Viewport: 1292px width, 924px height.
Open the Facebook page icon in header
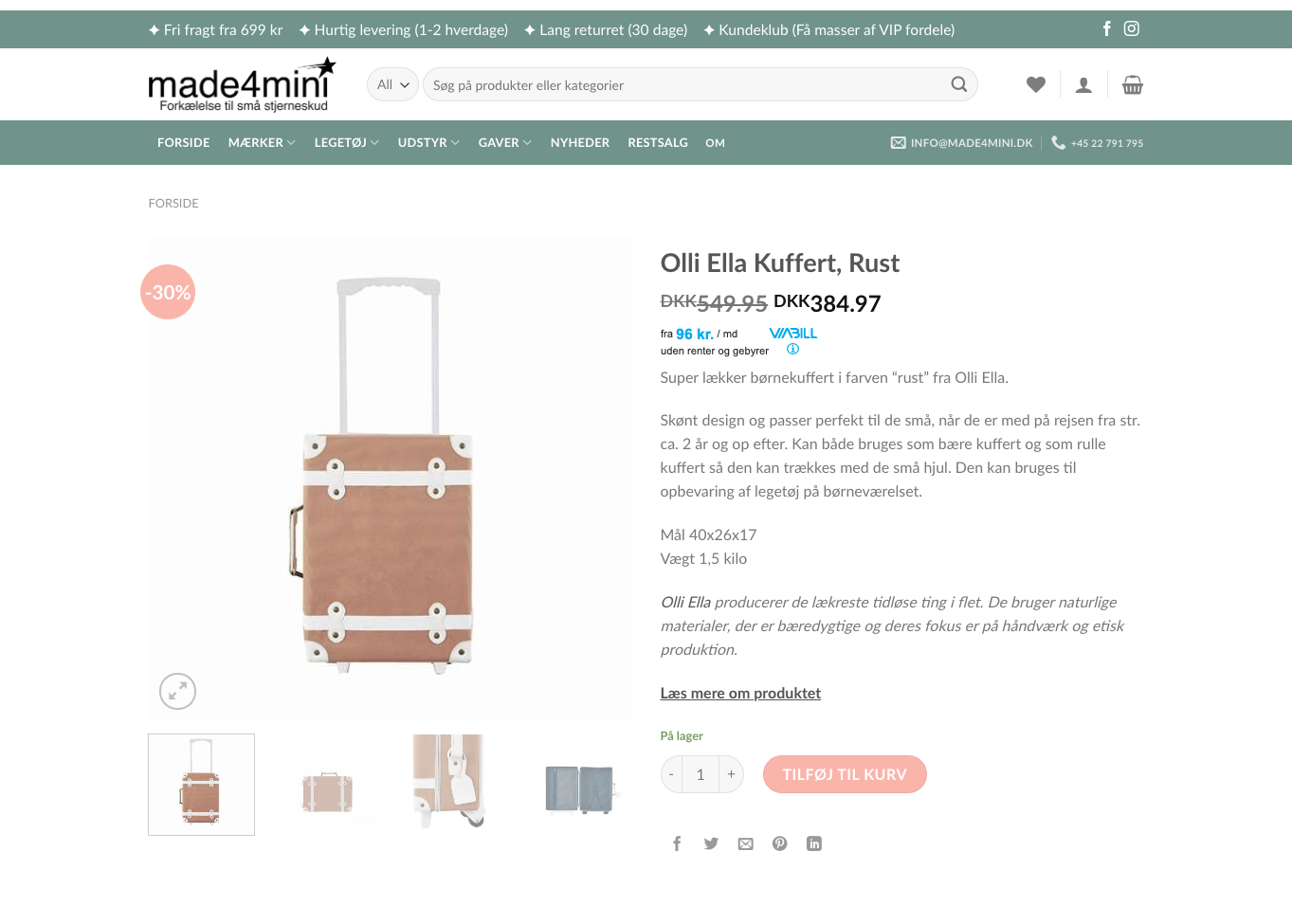(x=1106, y=28)
